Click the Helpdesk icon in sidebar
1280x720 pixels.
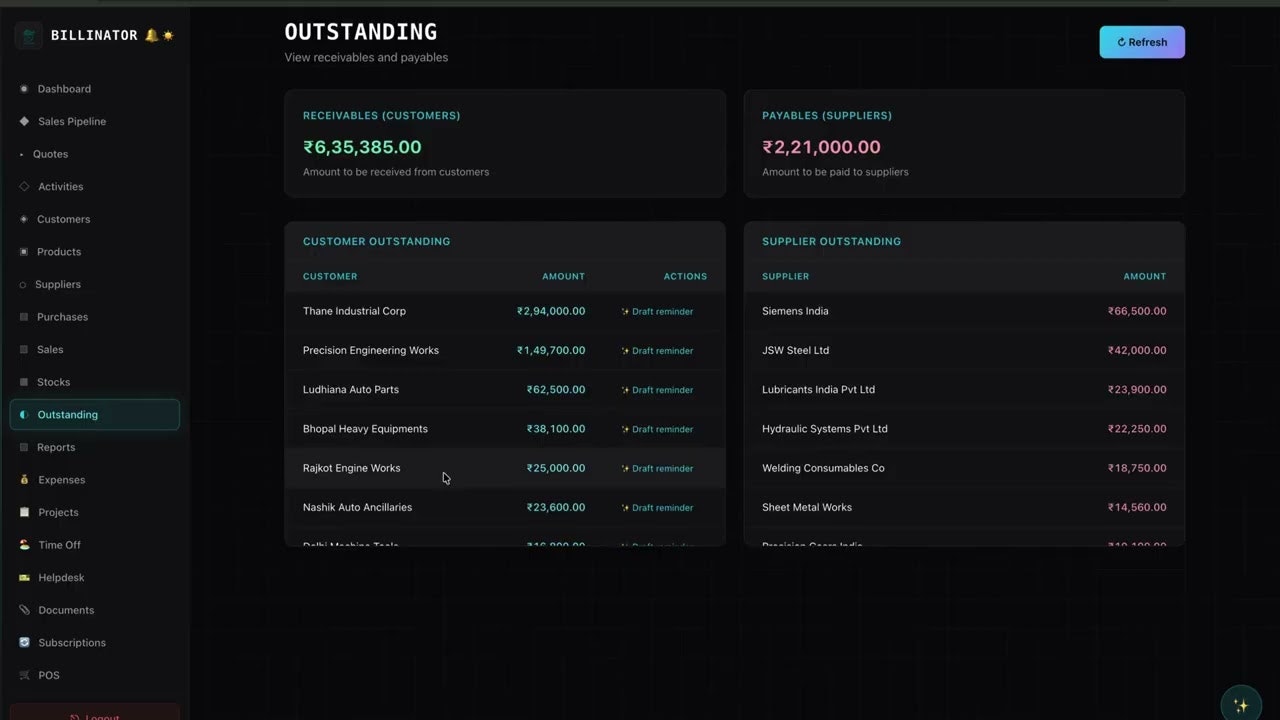coord(22,577)
